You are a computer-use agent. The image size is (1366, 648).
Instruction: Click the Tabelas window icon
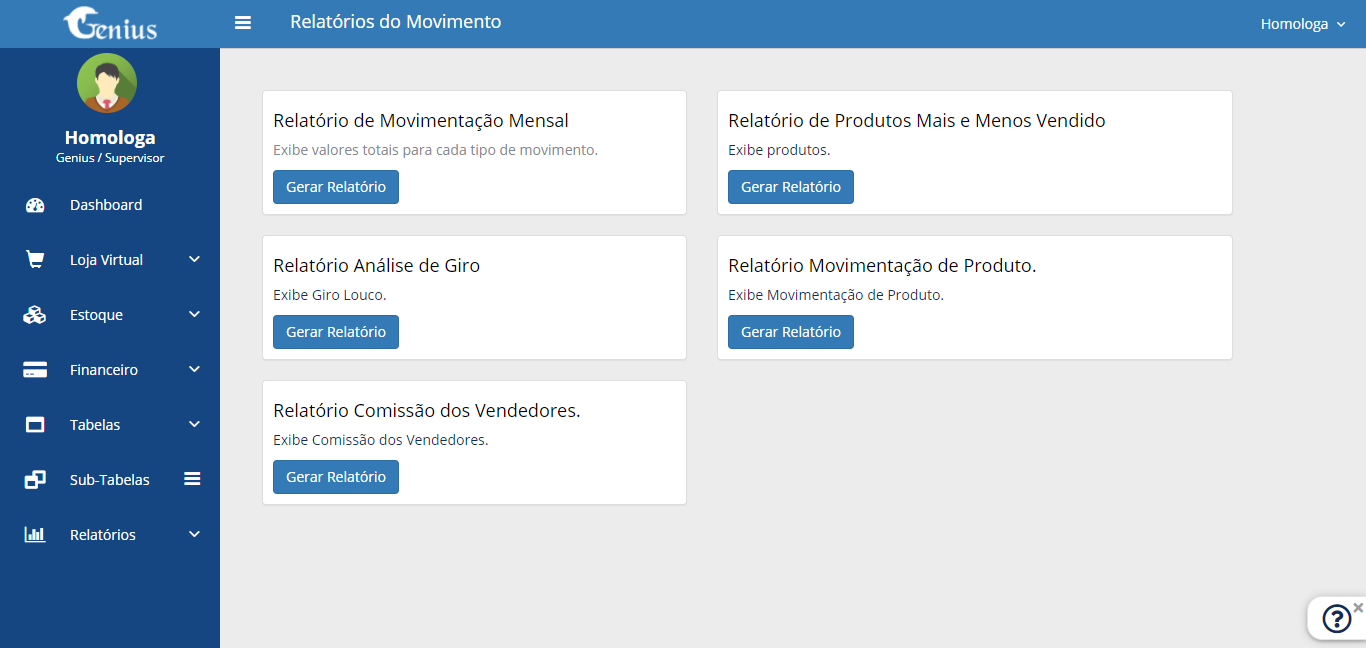[x=35, y=425]
